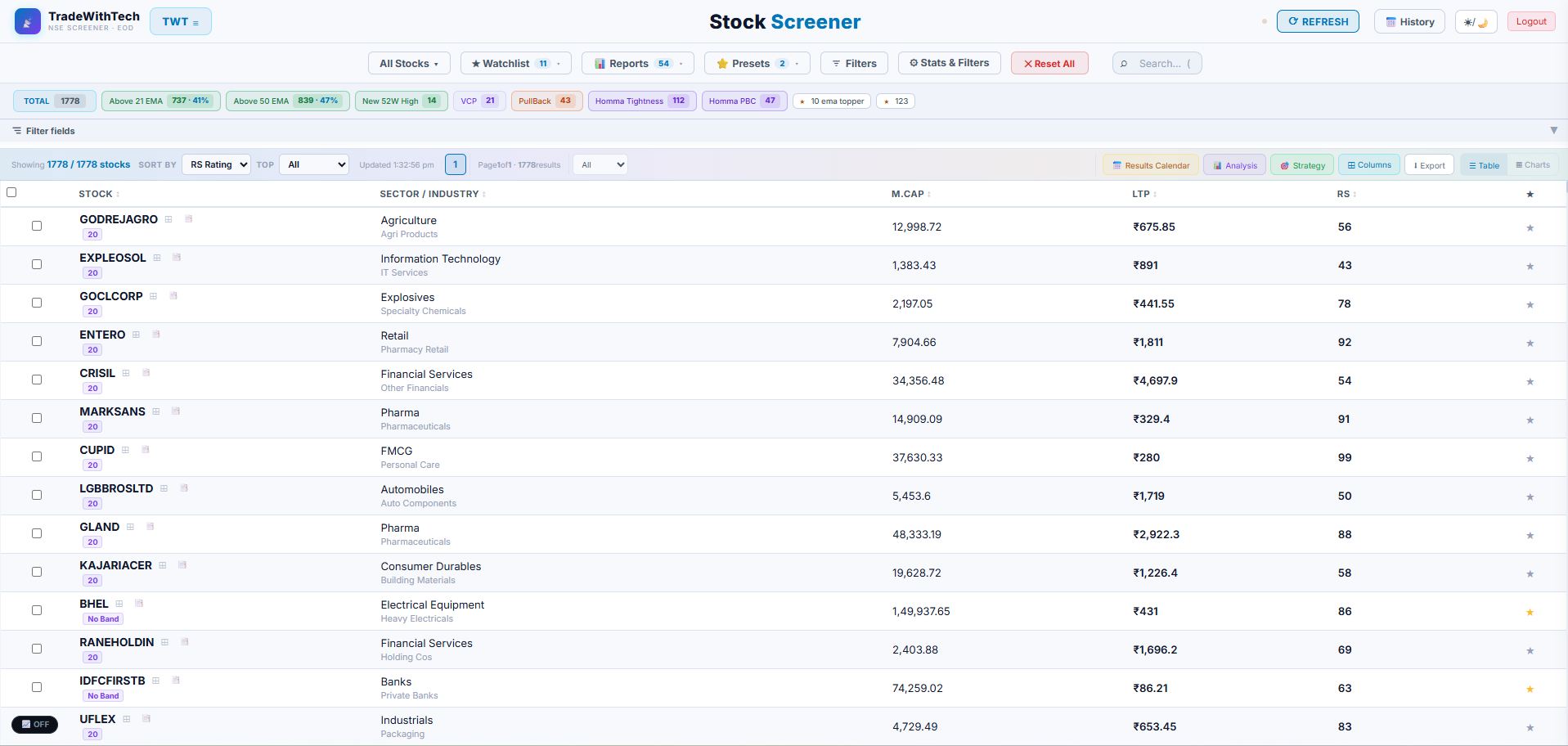Viewport: 1568px width, 746px height.
Task: Open the Reports dropdown
Action: [x=637, y=63]
